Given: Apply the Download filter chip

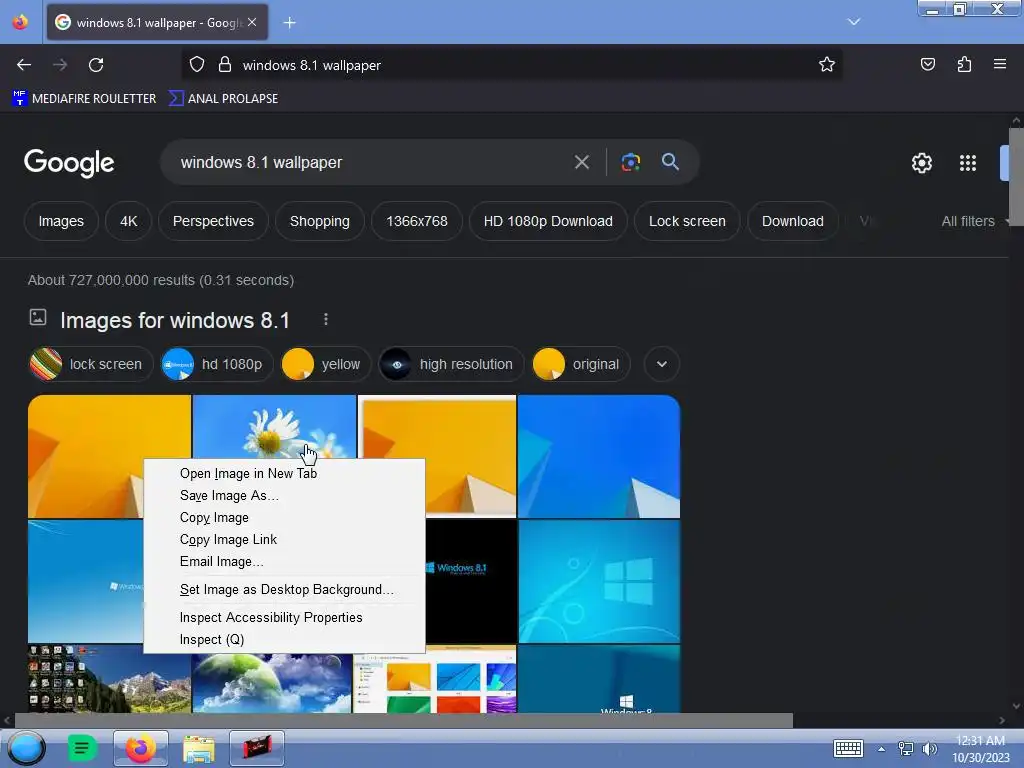Looking at the screenshot, I should coord(792,221).
